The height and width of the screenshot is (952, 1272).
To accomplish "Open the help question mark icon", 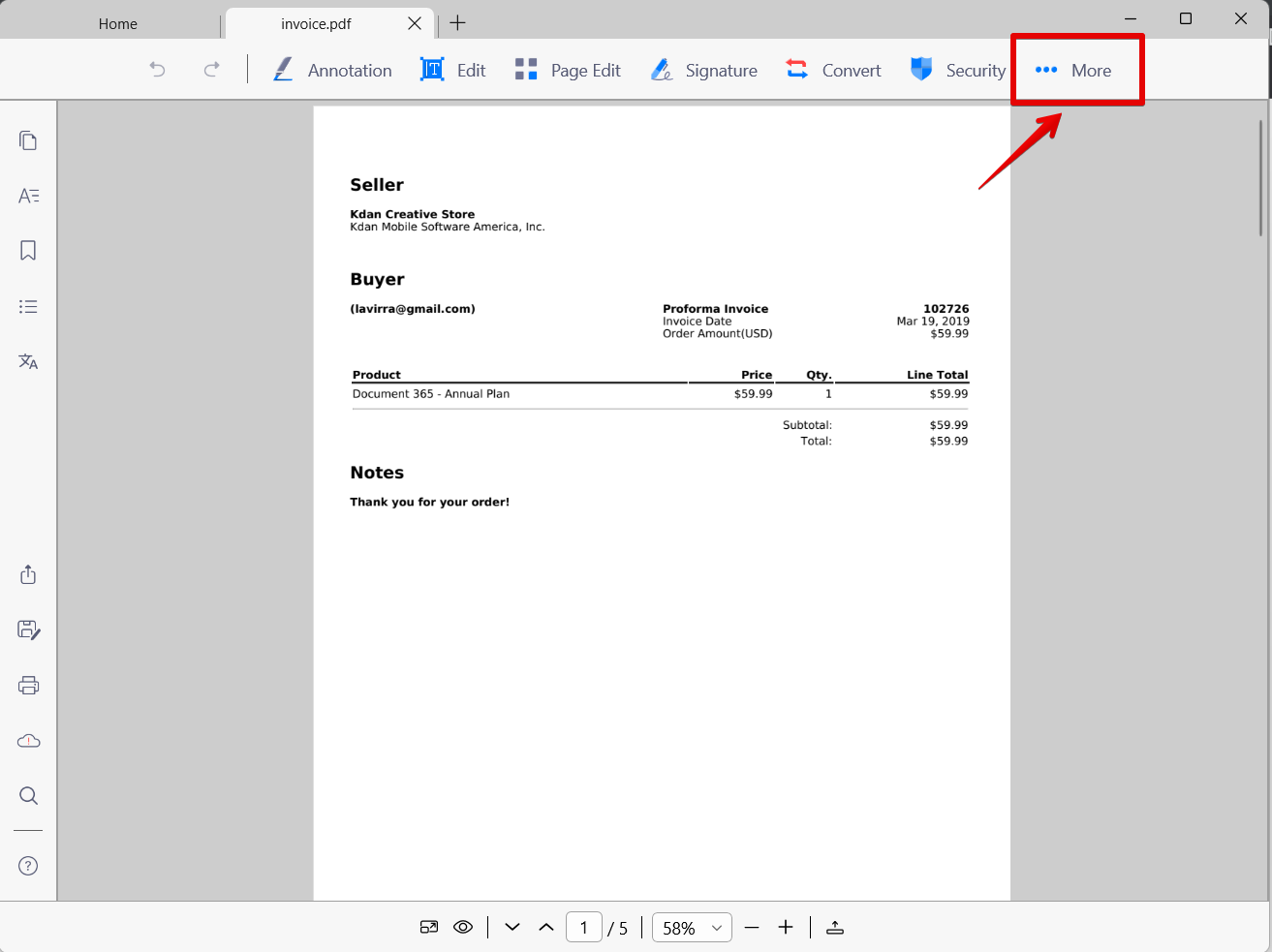I will [28, 866].
